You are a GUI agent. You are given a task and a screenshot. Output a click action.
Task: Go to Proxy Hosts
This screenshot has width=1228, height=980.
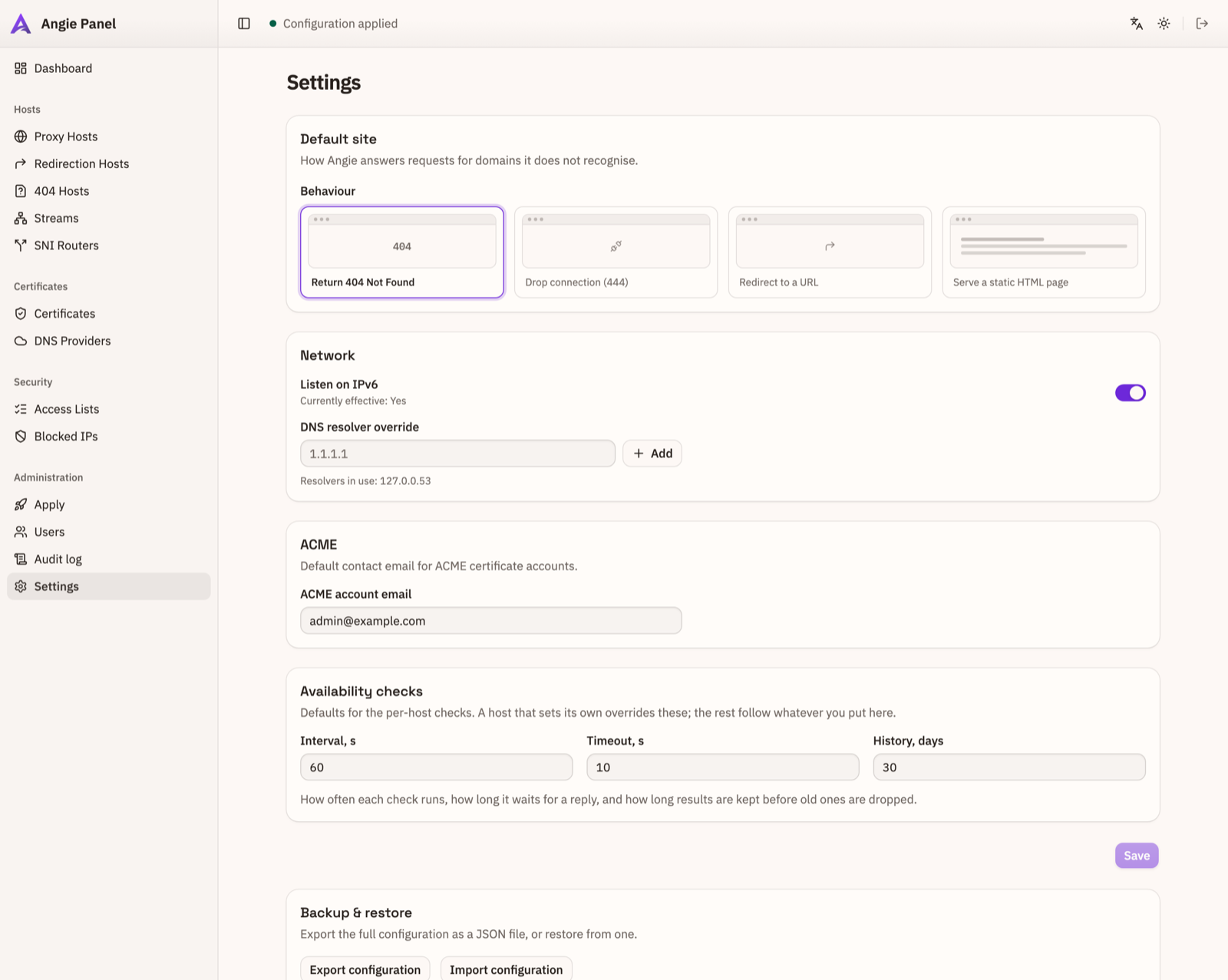click(x=109, y=137)
